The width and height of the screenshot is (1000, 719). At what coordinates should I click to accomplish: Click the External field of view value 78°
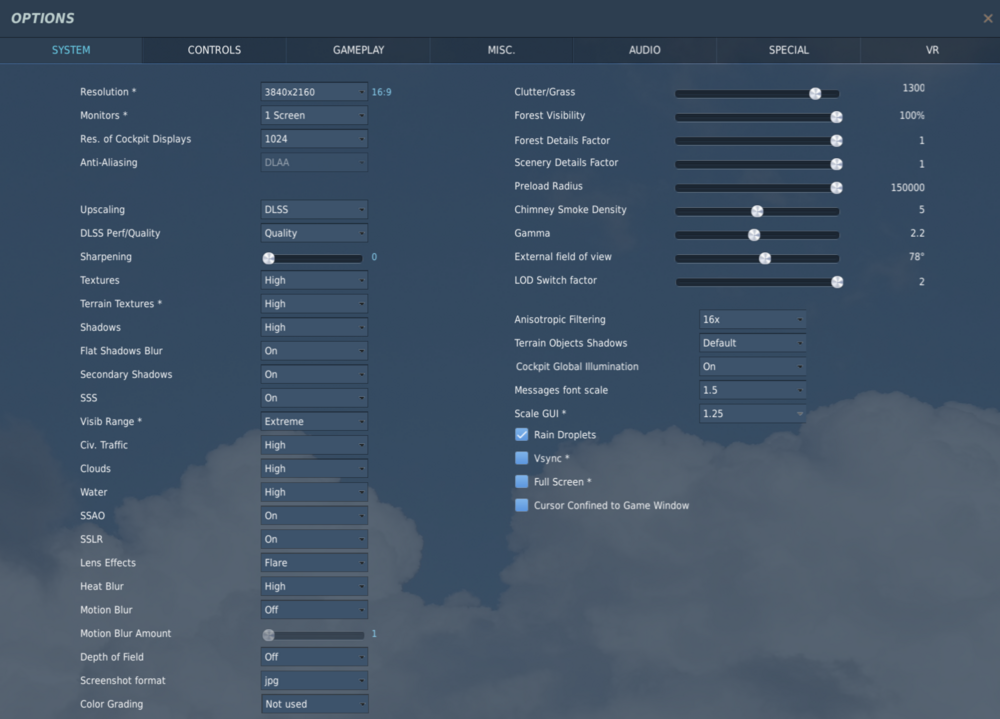coord(916,256)
